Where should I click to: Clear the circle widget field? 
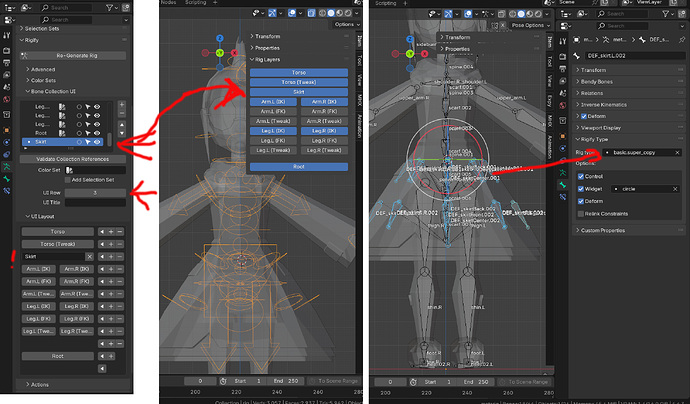[x=675, y=189]
